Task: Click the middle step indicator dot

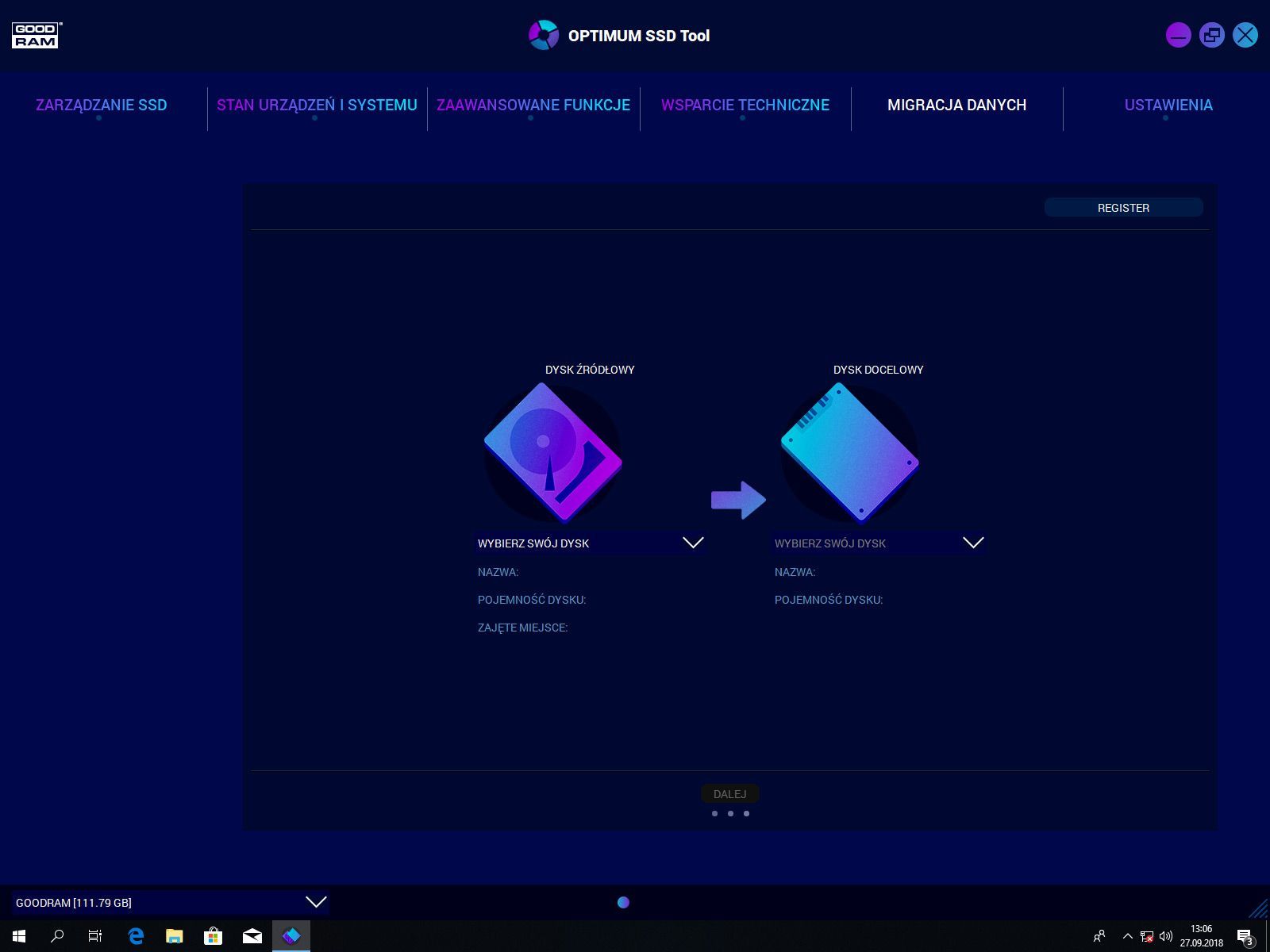Action: 730,813
